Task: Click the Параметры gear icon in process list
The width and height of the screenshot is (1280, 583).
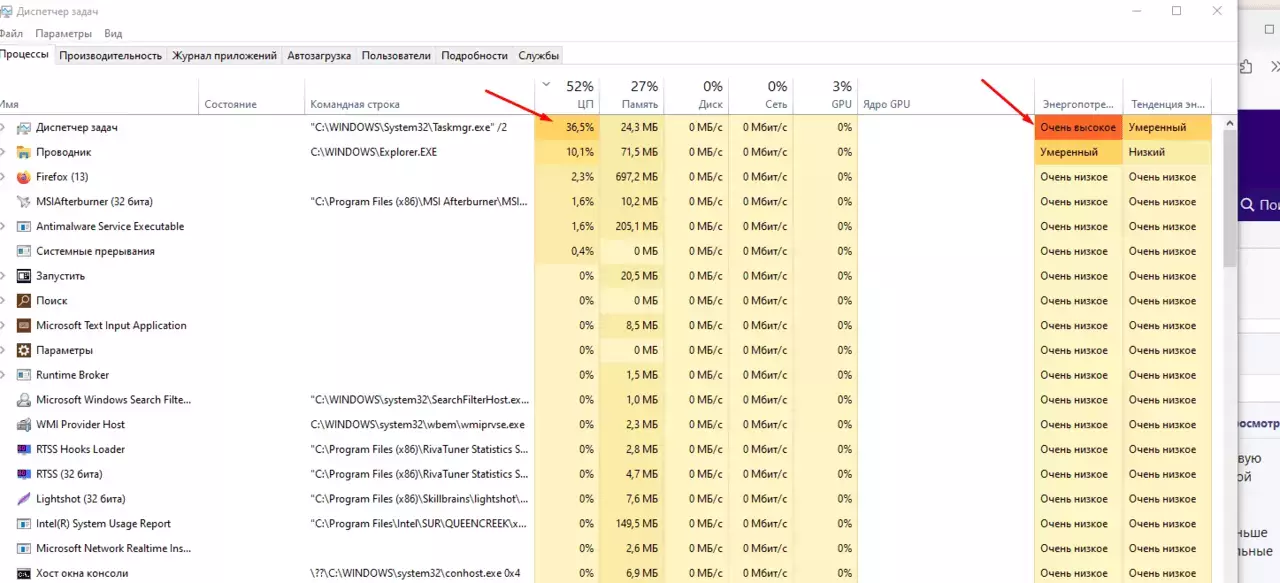Action: tap(24, 350)
